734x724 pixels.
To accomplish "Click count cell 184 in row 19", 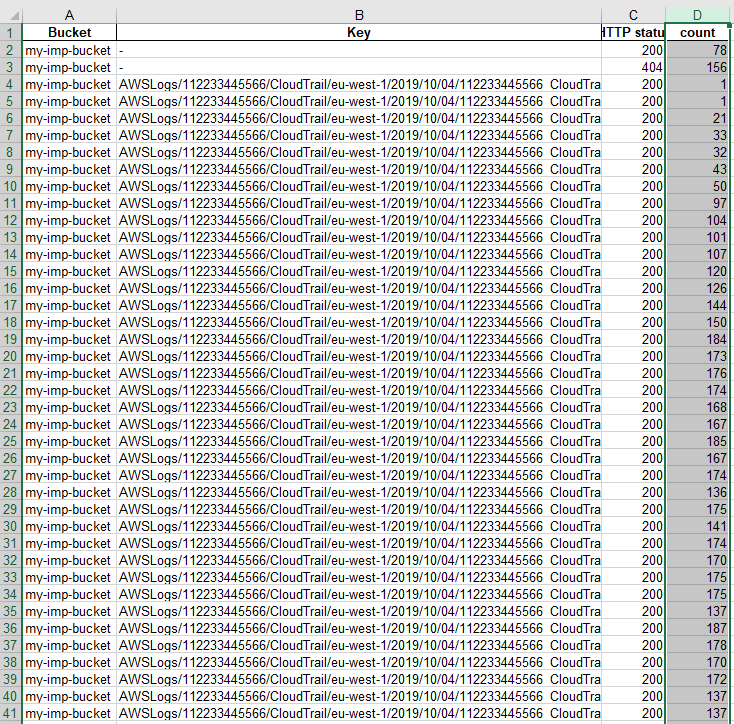I will 697,339.
